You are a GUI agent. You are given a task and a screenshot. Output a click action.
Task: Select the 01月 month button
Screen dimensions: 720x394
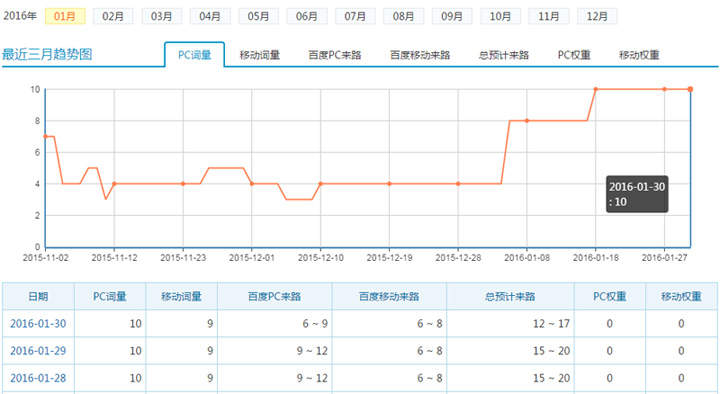(65, 17)
